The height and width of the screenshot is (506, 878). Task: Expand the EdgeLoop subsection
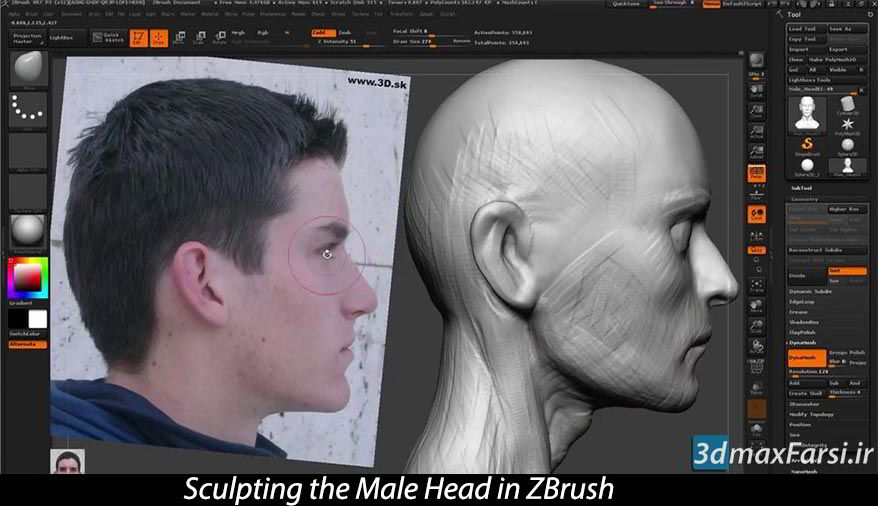802,302
